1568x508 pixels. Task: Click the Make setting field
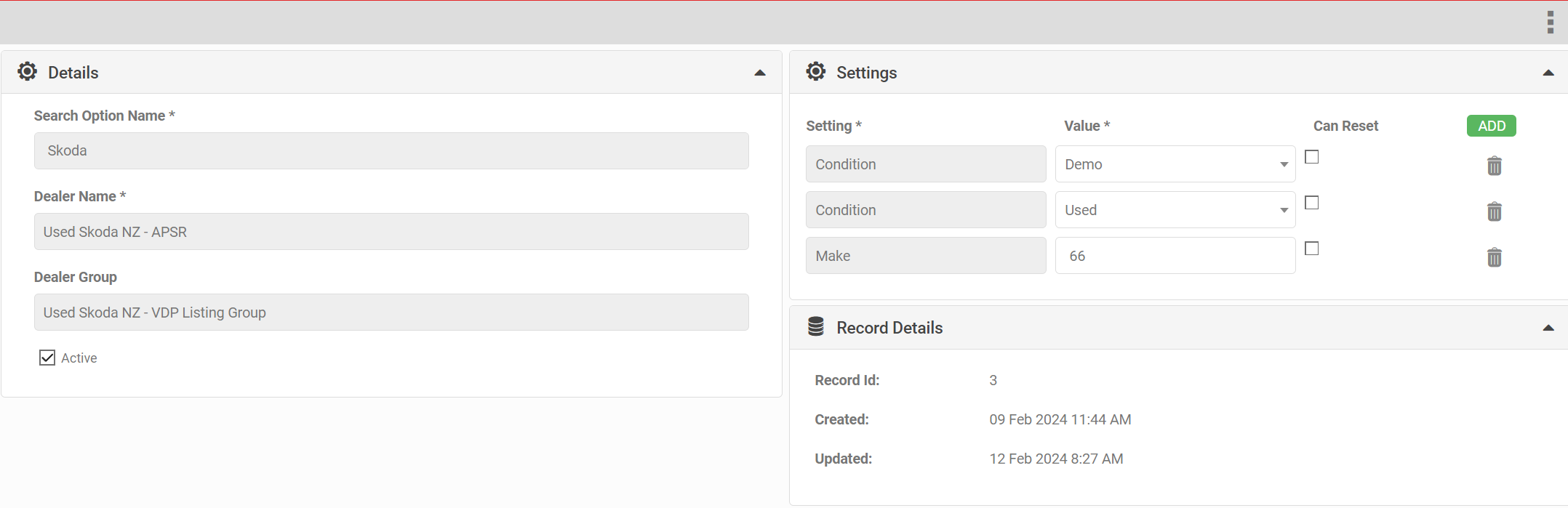point(926,256)
